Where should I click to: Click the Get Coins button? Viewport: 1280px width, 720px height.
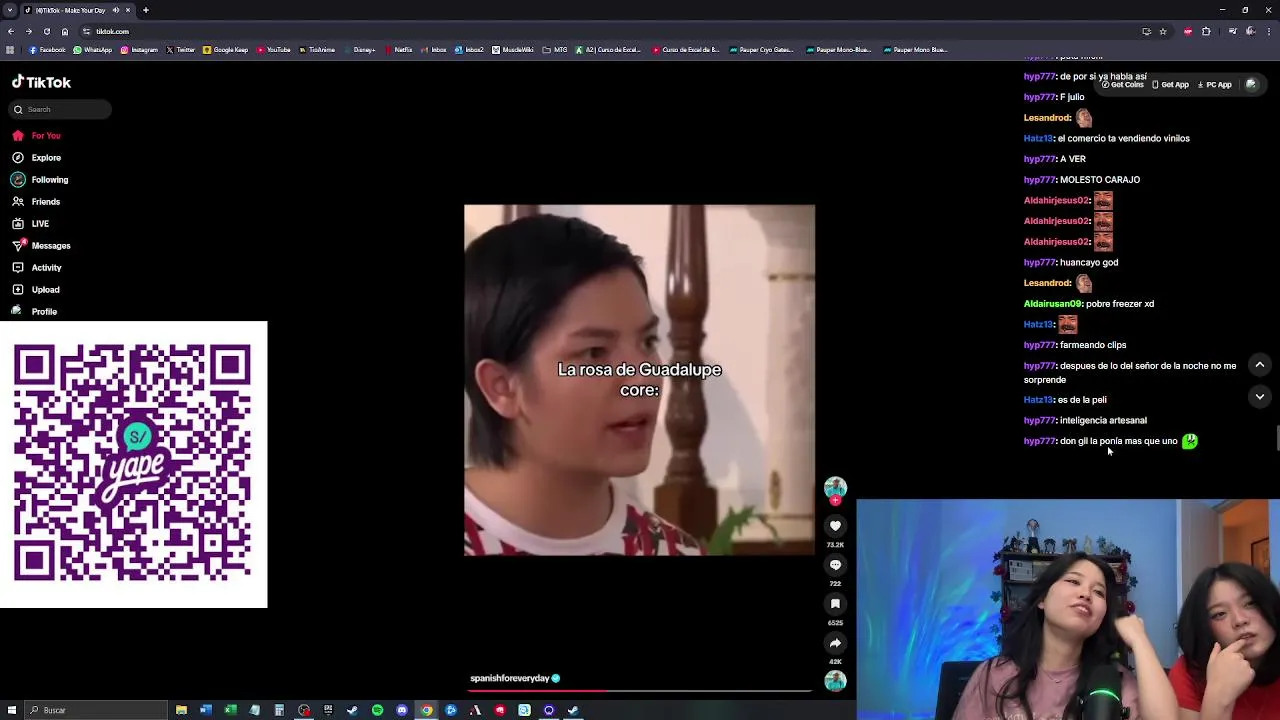click(x=1122, y=85)
